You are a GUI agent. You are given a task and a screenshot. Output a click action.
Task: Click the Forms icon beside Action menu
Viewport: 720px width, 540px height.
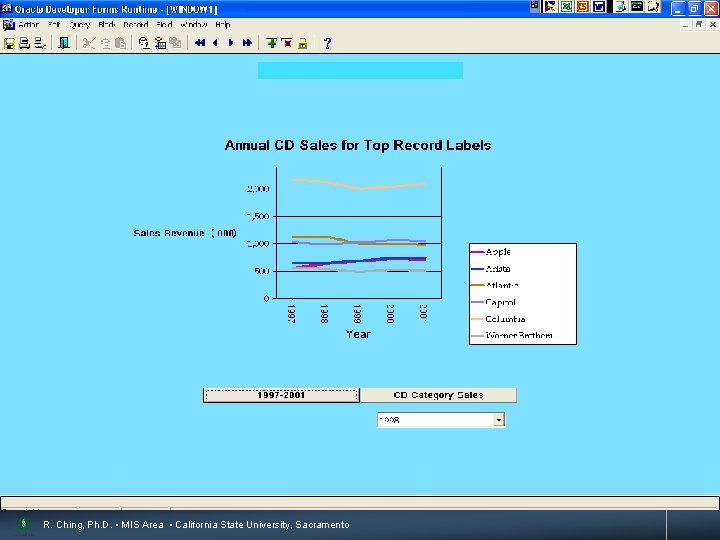tap(8, 24)
